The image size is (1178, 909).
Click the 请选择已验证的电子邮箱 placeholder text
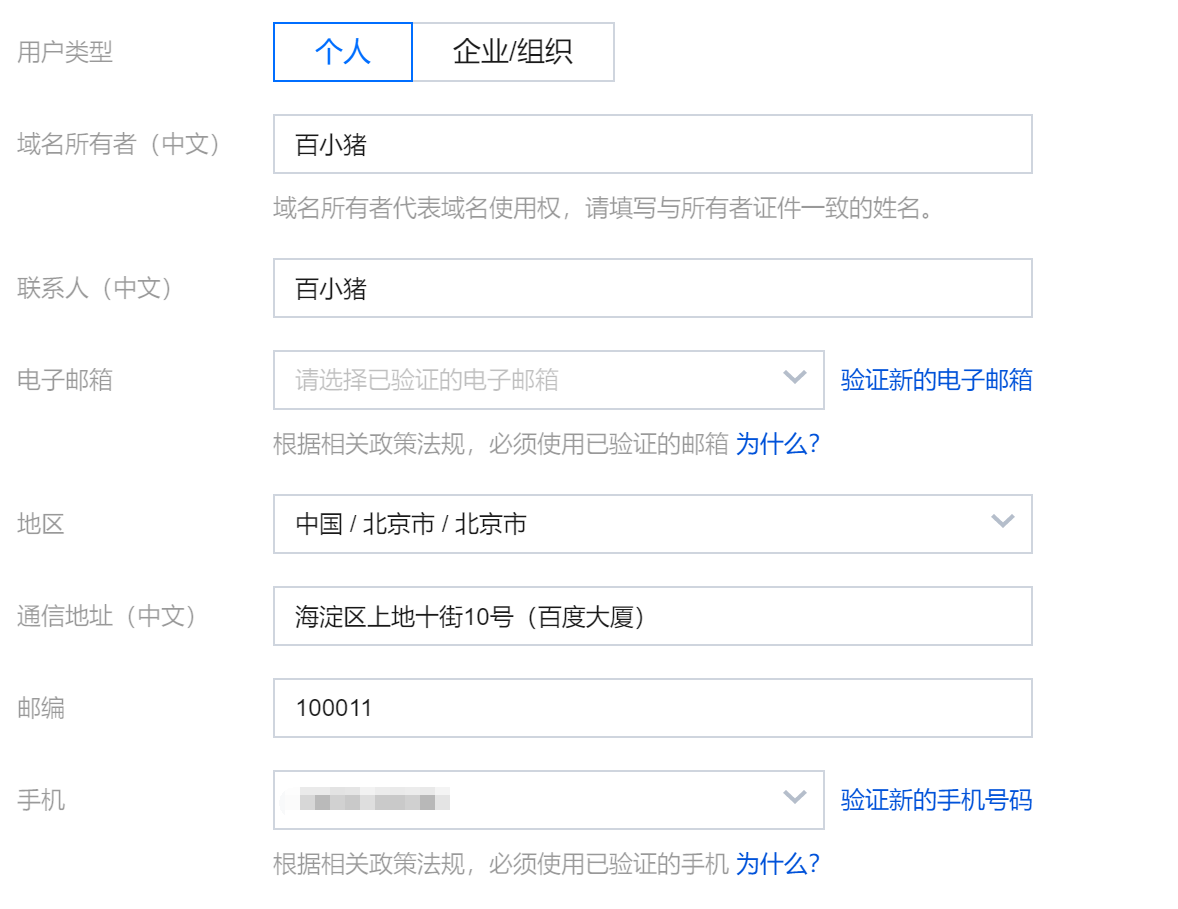tap(427, 380)
